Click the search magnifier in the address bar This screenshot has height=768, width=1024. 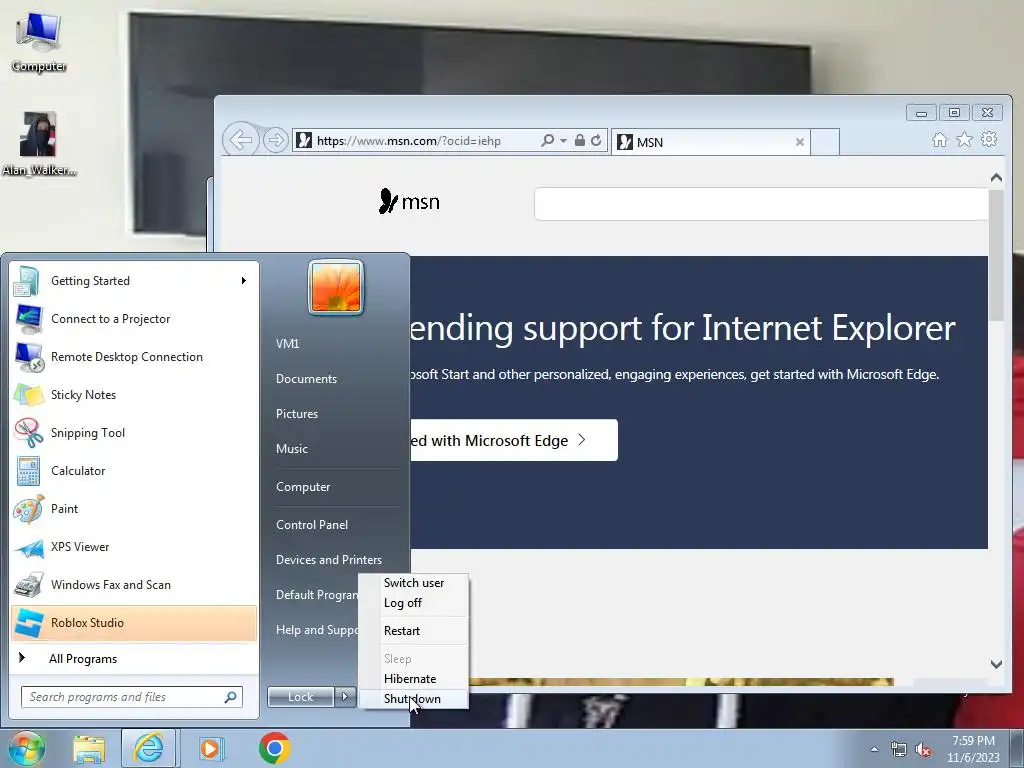point(547,140)
